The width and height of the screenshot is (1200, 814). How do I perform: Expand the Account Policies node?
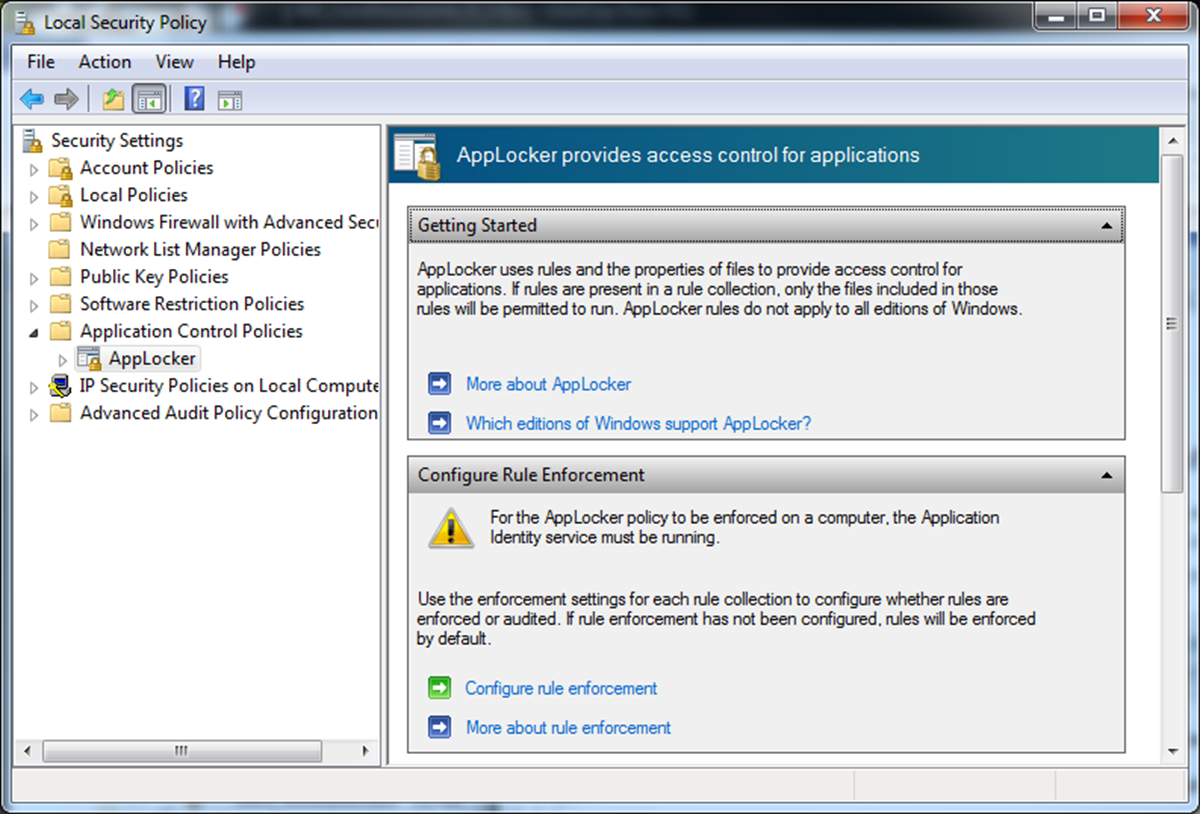coord(35,169)
